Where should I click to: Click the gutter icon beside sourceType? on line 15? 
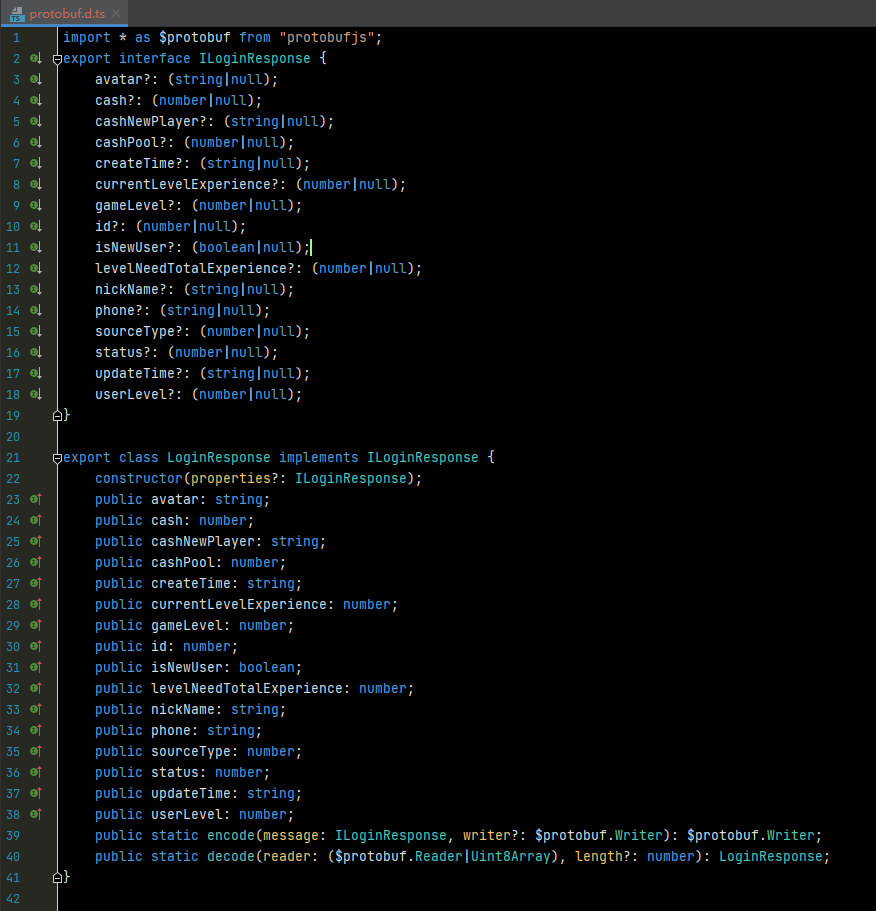35,331
